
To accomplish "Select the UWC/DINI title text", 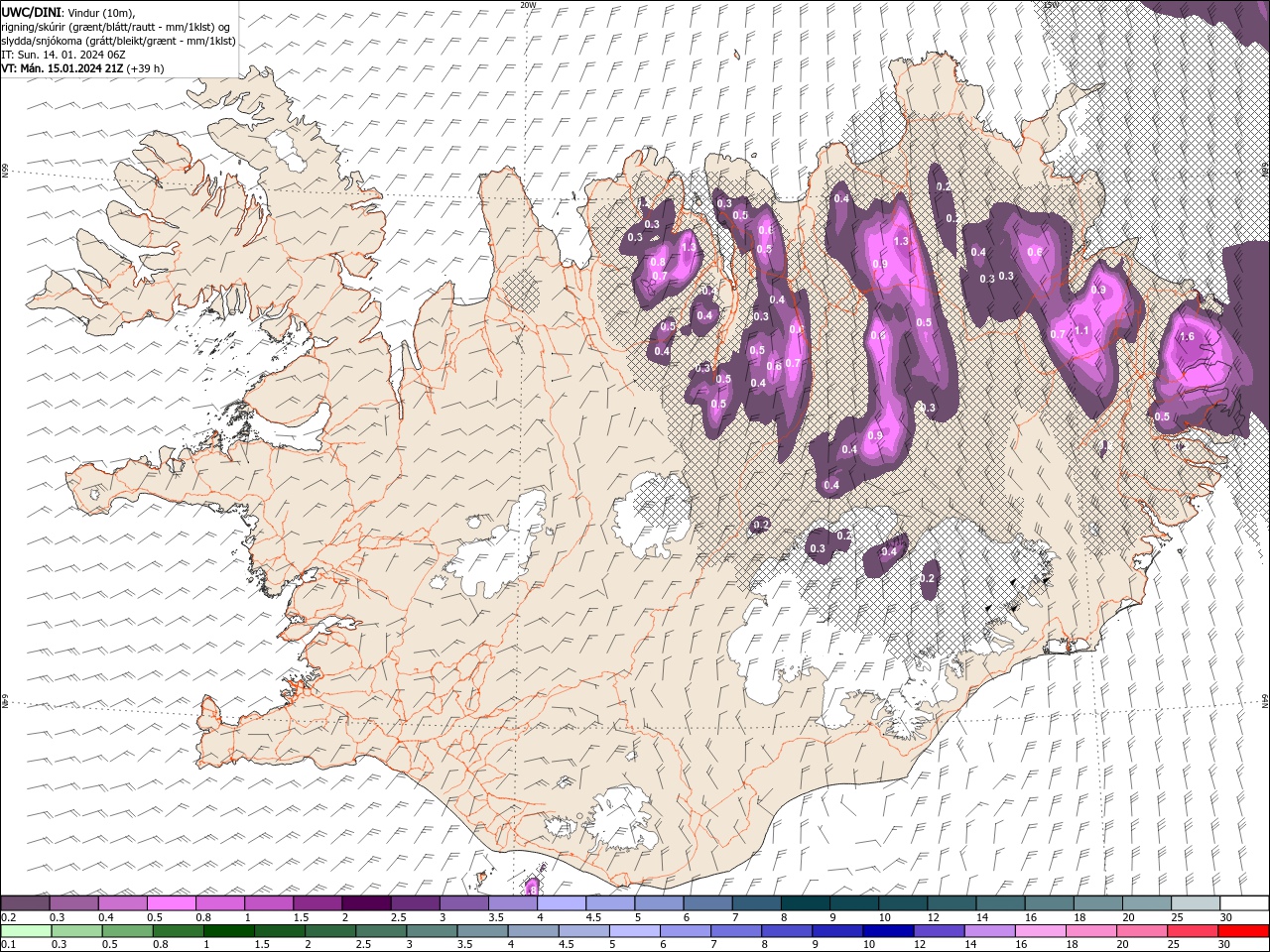I will click(x=33, y=11).
